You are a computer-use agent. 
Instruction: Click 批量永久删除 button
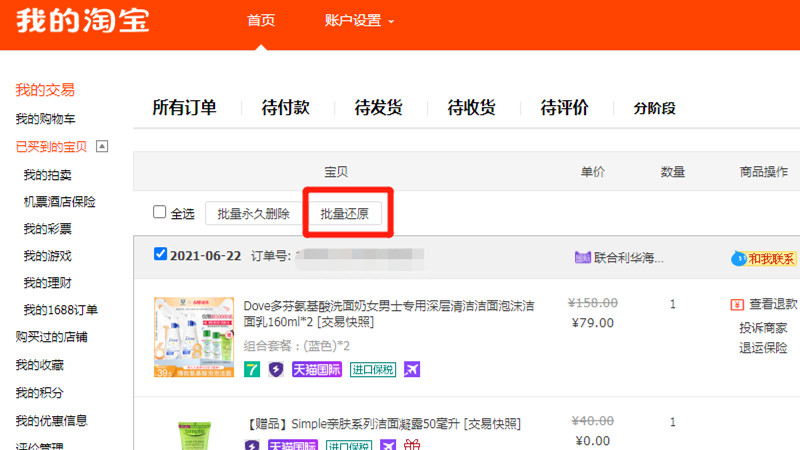(x=253, y=214)
